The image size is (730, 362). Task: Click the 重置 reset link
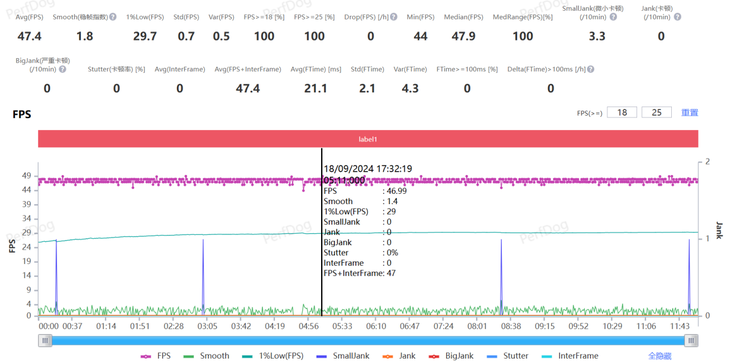[x=689, y=112]
